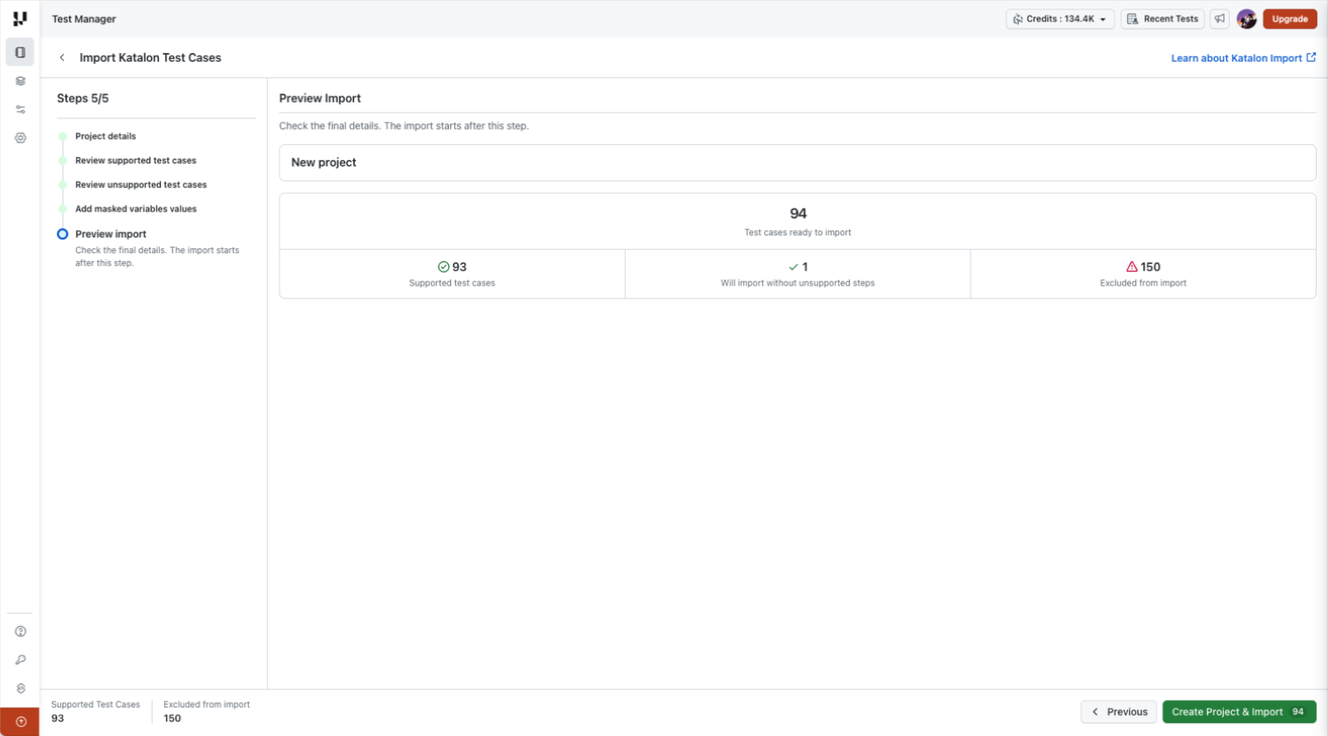Click the Testsigma logo in the sidebar
1328x736 pixels.
[20, 18]
